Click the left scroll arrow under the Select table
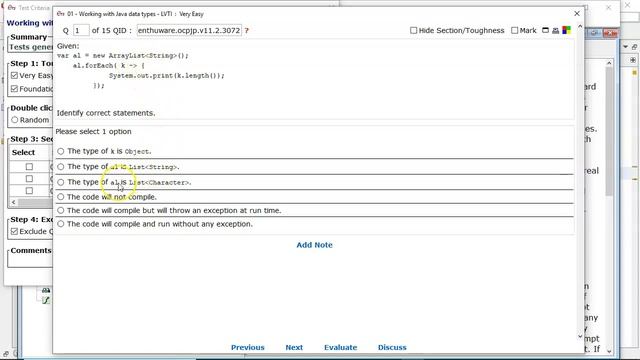Viewport: 640px width, 360px height. (13, 202)
